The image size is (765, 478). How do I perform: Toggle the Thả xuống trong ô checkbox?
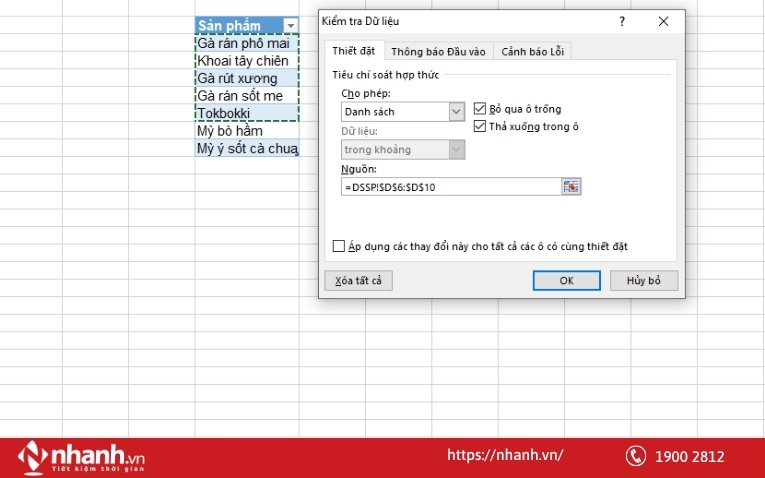click(x=480, y=126)
